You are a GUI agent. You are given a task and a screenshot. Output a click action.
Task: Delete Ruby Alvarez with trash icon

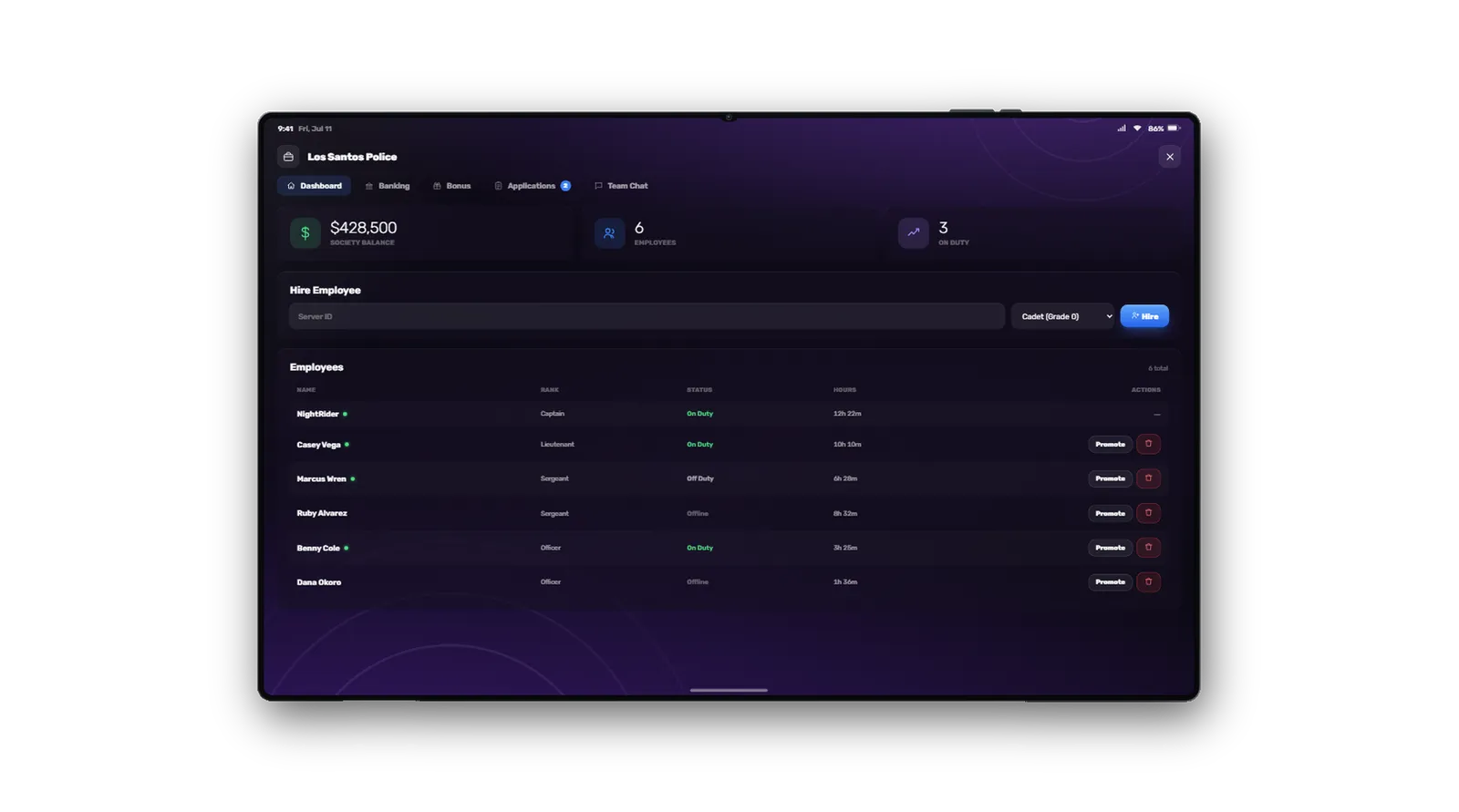(x=1148, y=513)
